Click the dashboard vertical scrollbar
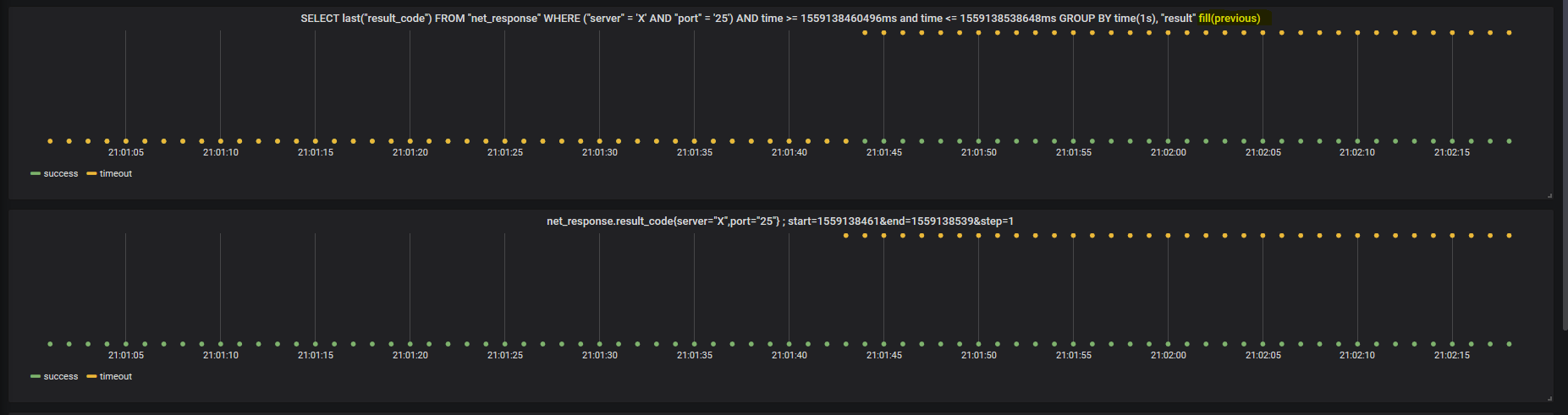1568x415 pixels. pos(1564,165)
